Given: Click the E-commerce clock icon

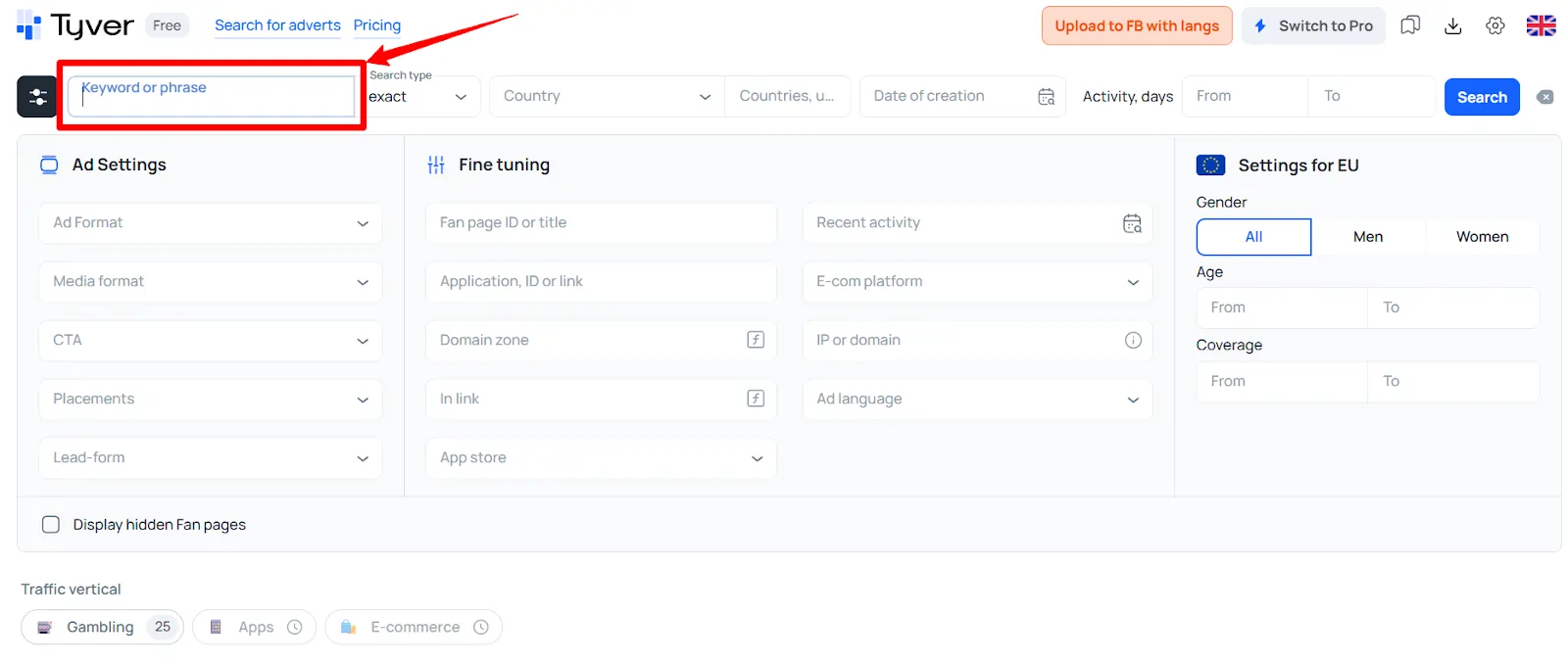Looking at the screenshot, I should pyautogui.click(x=481, y=627).
